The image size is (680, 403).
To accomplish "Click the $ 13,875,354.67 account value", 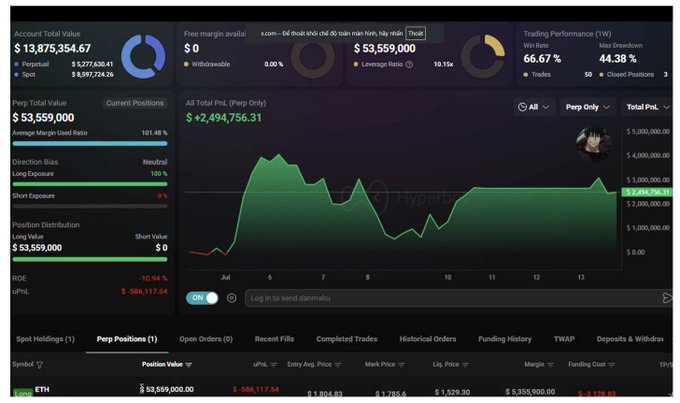I will pyautogui.click(x=52, y=49).
